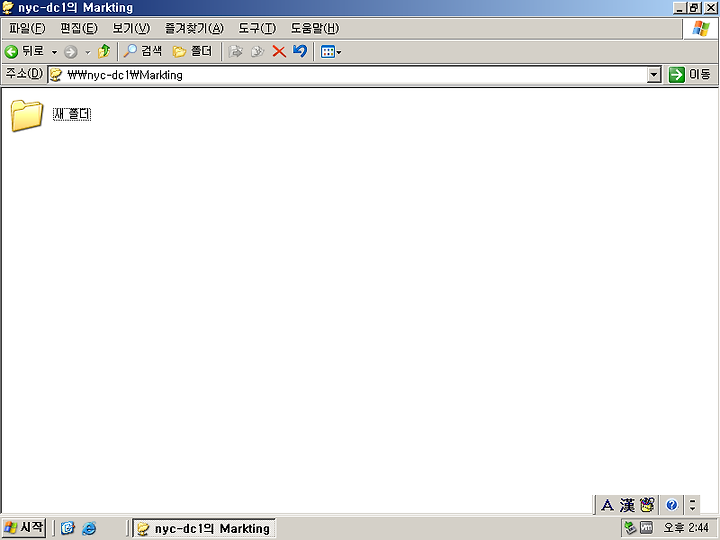The image size is (720, 540).
Task: Undo with the blue arrow icon
Action: (x=300, y=51)
